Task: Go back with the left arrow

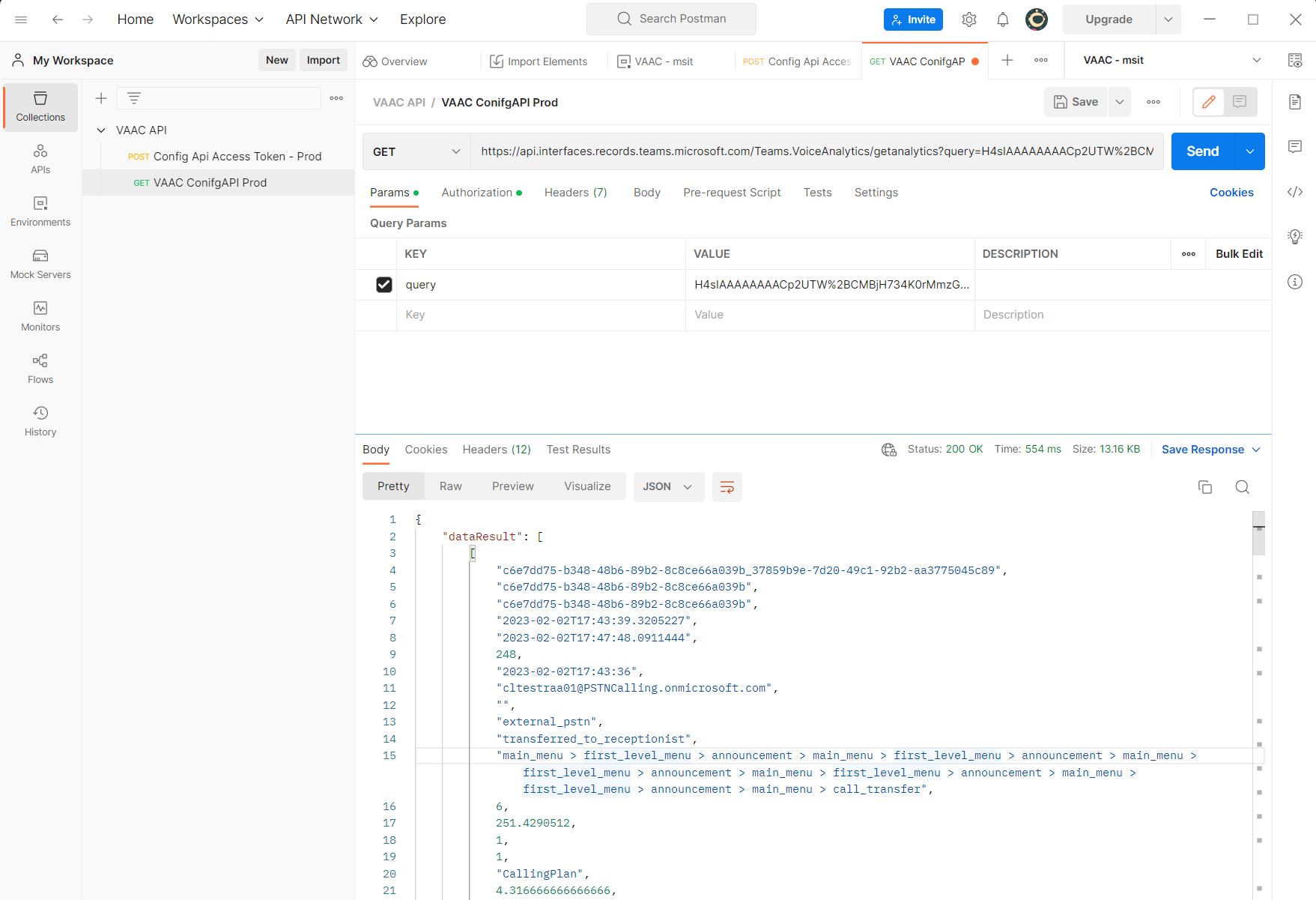Action: [x=58, y=19]
